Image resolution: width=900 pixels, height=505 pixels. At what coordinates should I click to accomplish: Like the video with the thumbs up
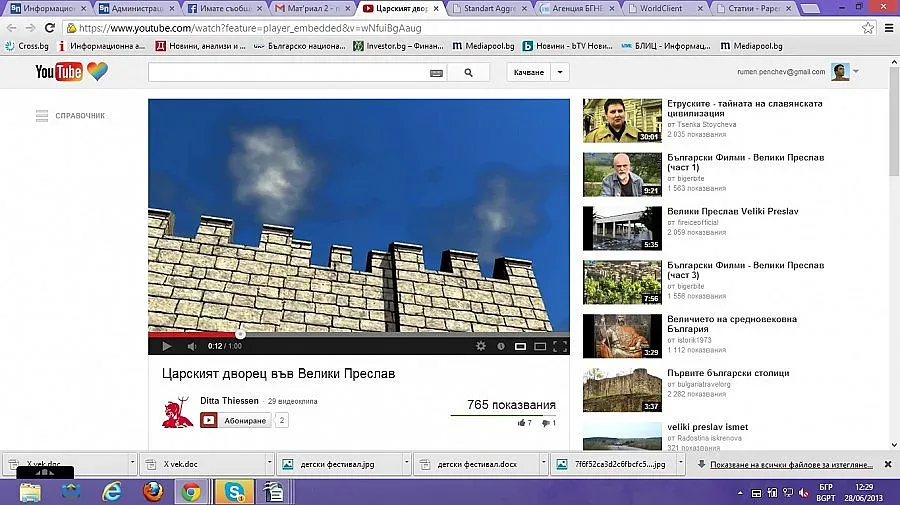[x=522, y=423]
